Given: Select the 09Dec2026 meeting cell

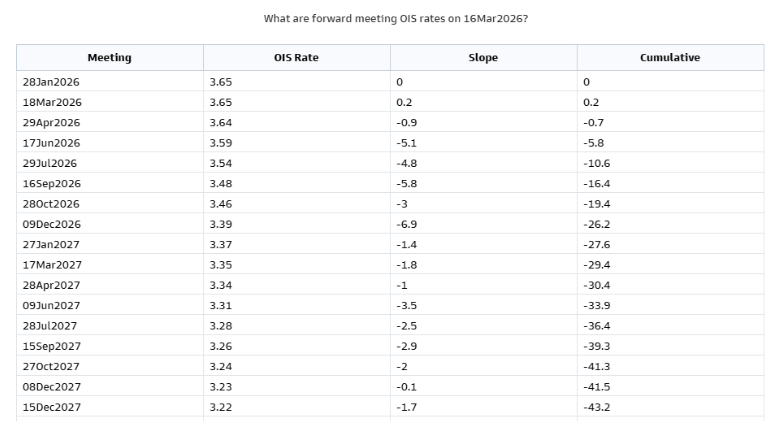Looking at the screenshot, I should (52, 224).
